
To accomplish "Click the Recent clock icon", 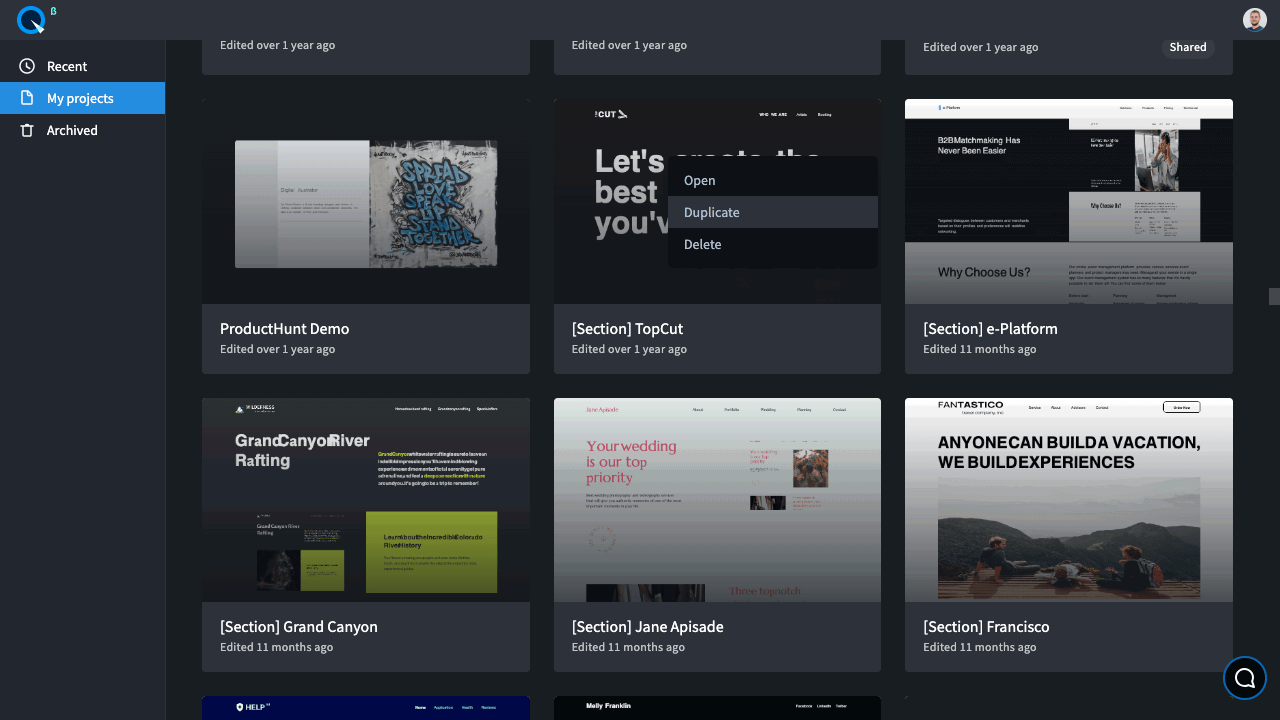I will point(27,66).
